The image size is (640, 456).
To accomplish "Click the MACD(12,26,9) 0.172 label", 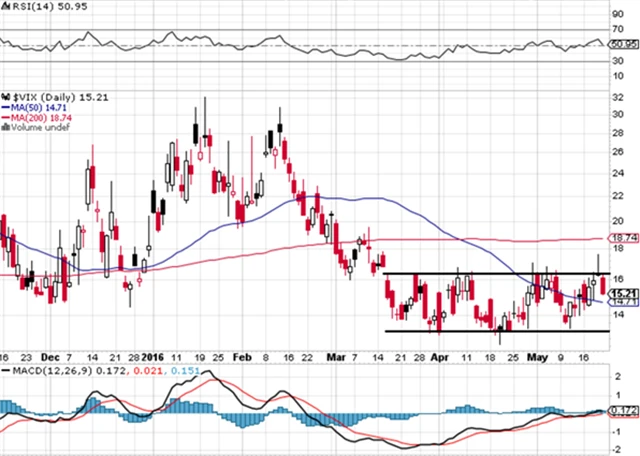I will coord(68,371).
